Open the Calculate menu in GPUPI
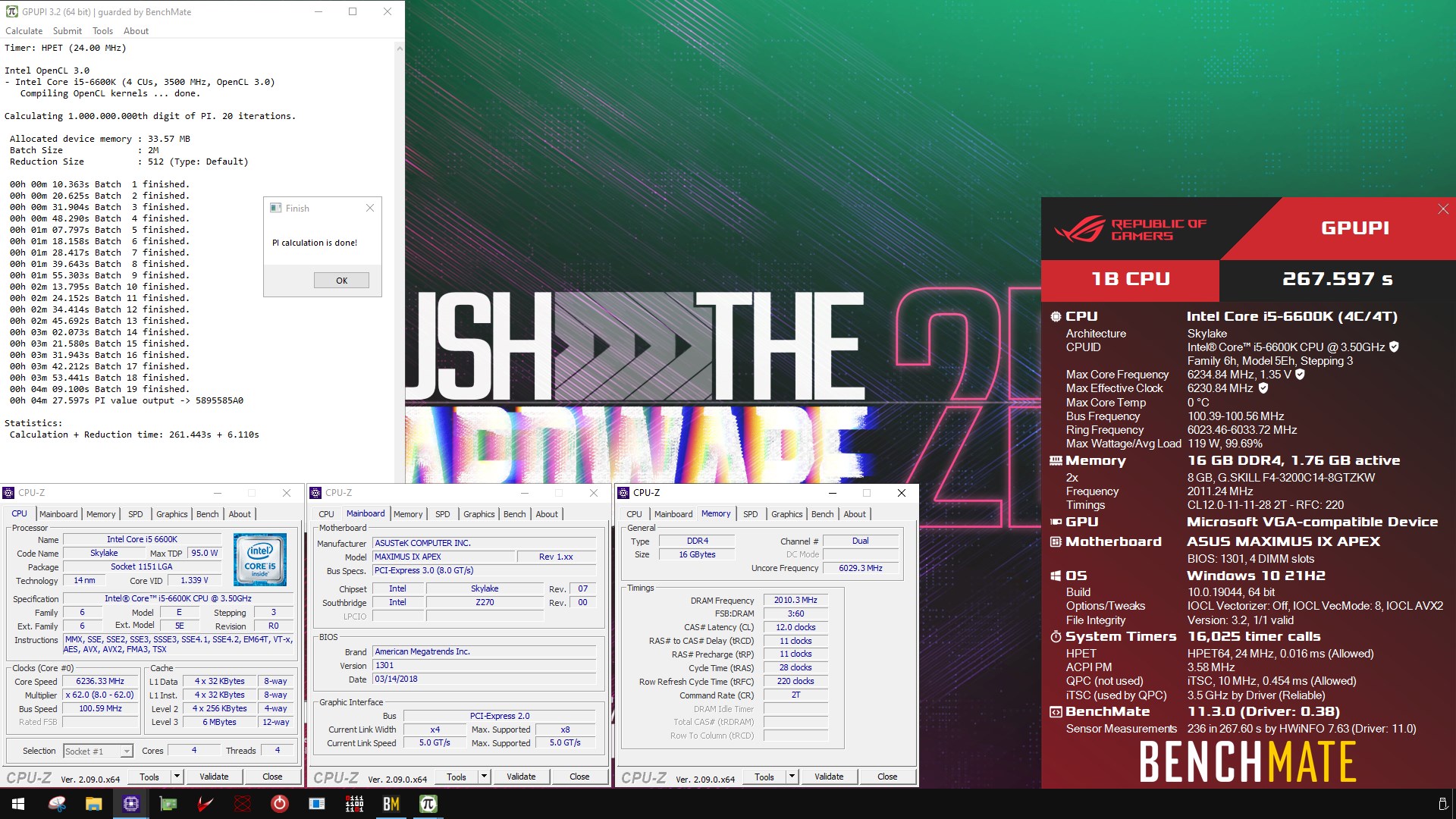Image resolution: width=1456 pixels, height=819 pixels. 24,31
